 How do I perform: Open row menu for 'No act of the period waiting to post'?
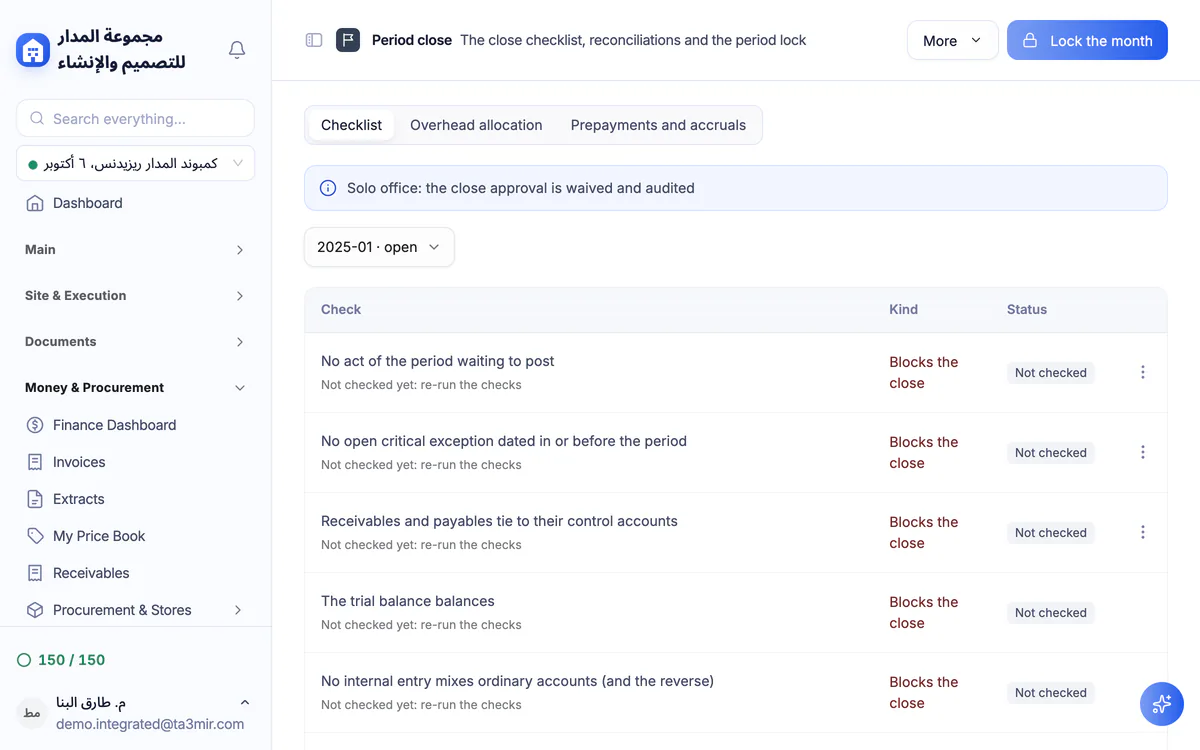pos(1143,372)
